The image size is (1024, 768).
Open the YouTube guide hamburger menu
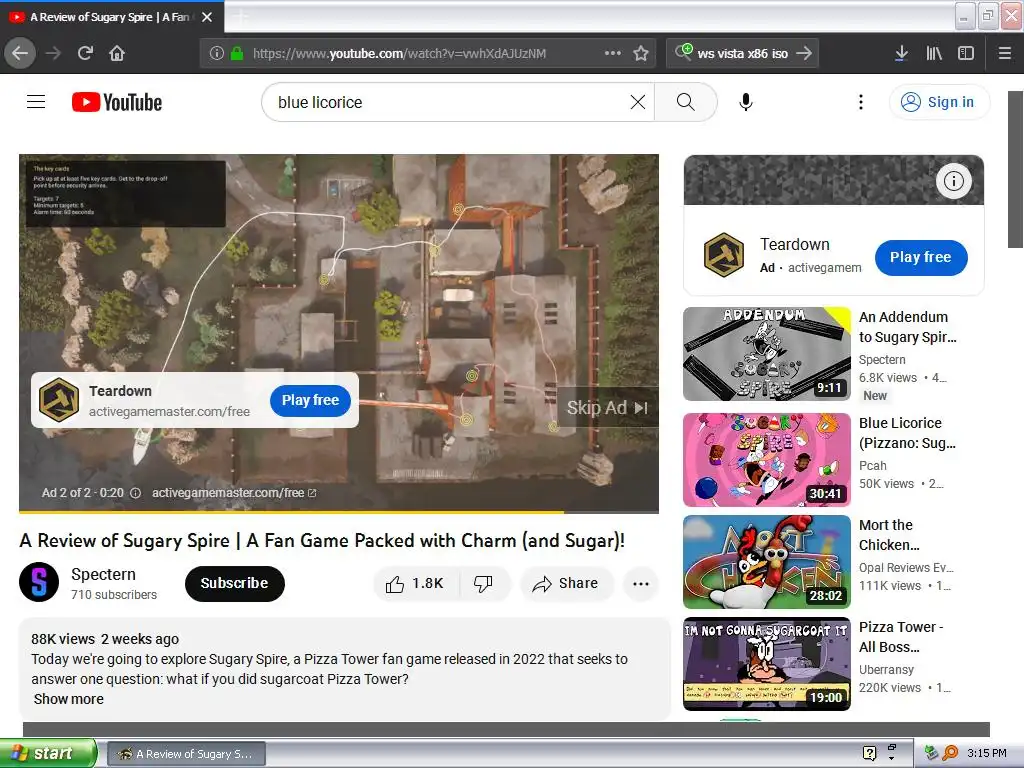click(36, 102)
